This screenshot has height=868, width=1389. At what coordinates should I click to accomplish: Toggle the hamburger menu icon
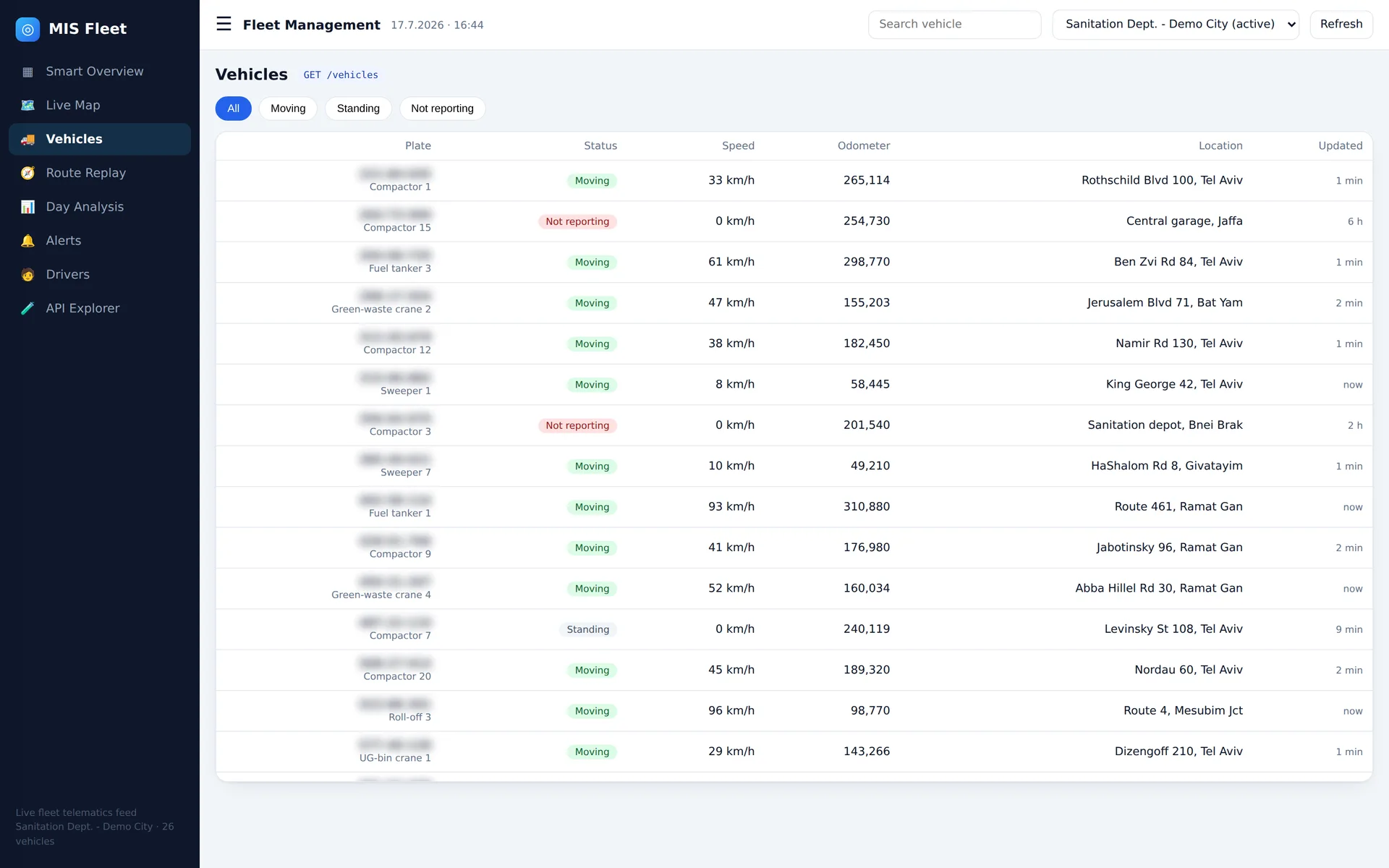224,24
